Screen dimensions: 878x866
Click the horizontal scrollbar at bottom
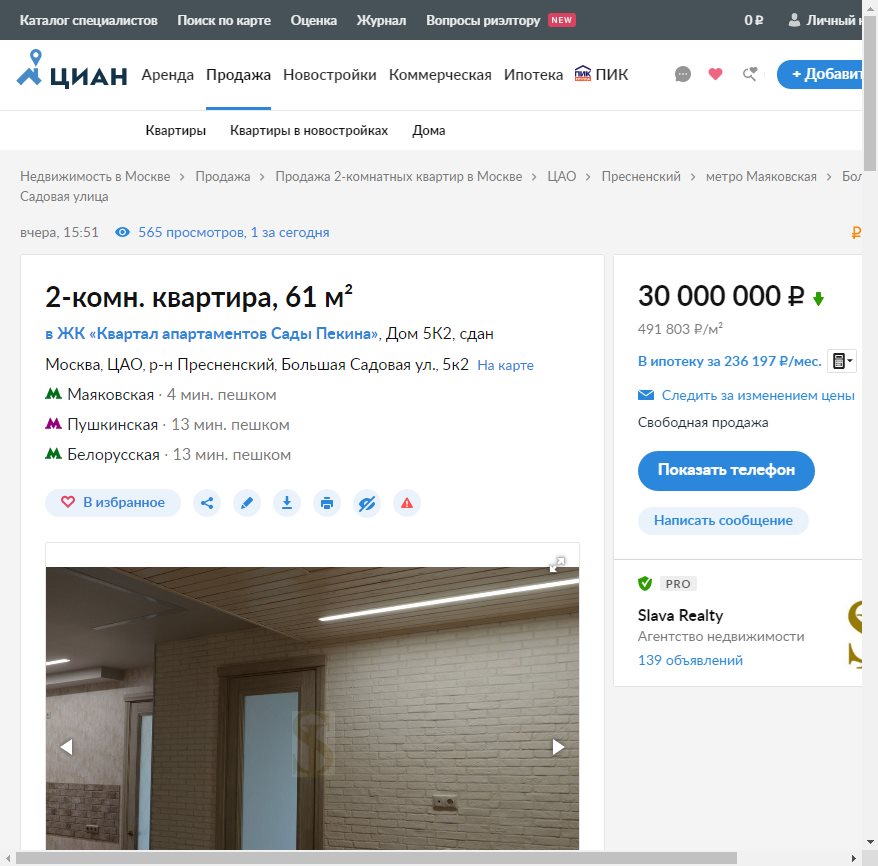click(376, 858)
